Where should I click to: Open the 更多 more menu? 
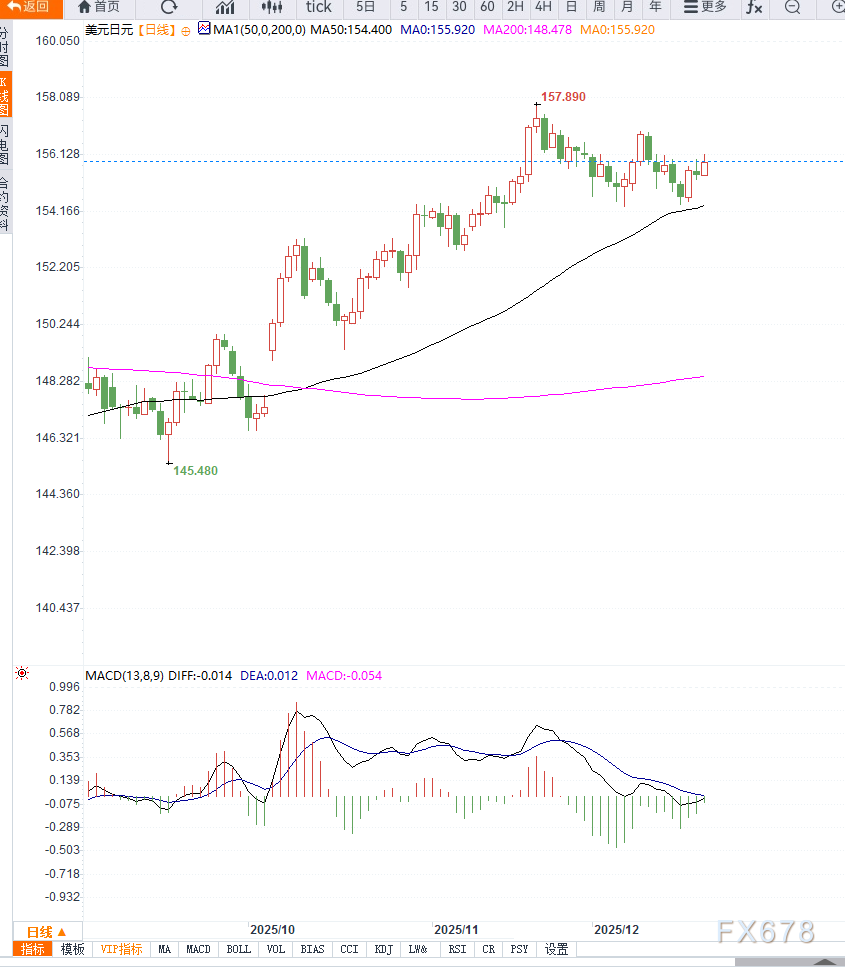705,7
